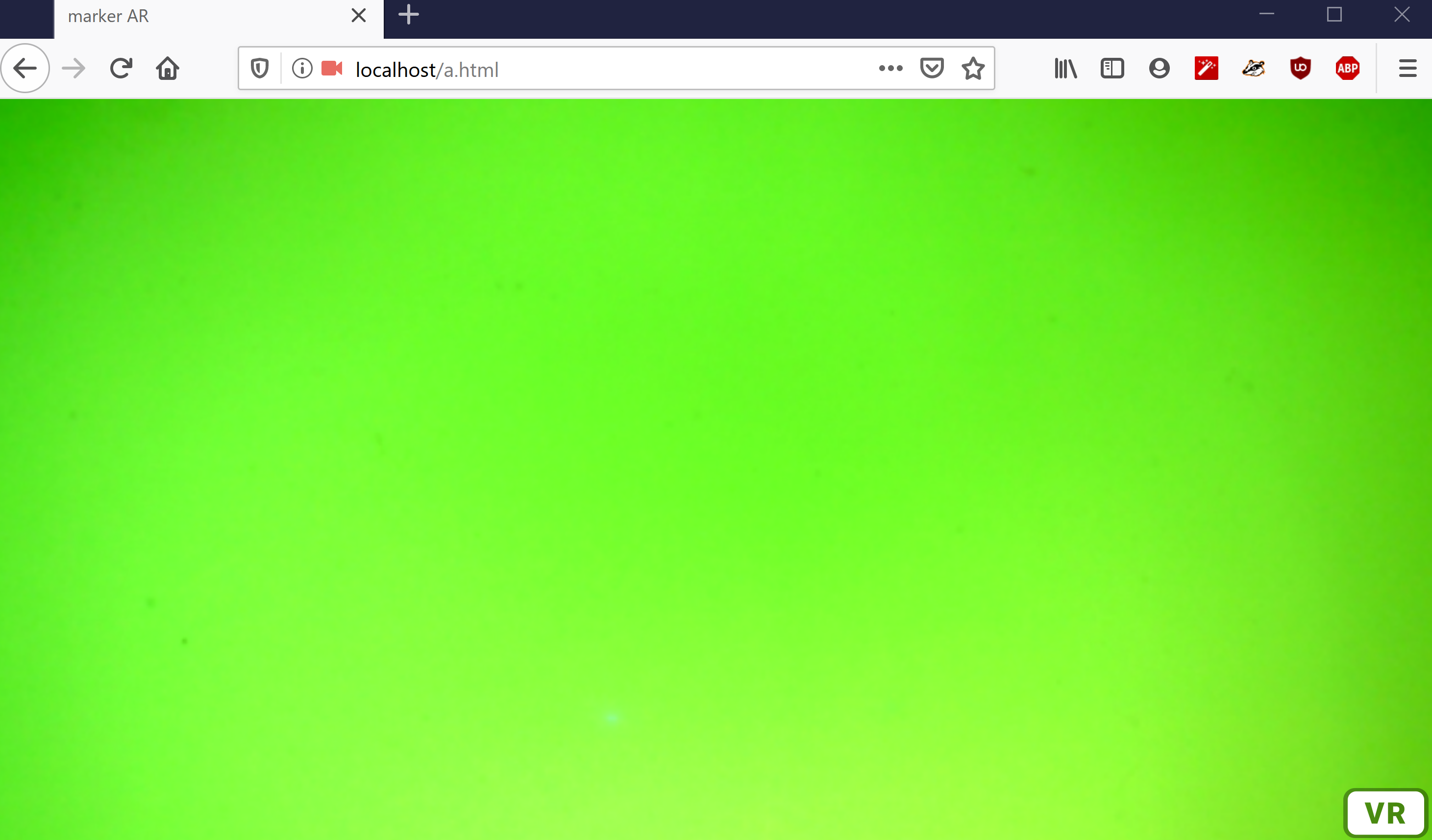Click the forward navigation arrow
Screen dimensions: 1432x840
[x=74, y=69]
